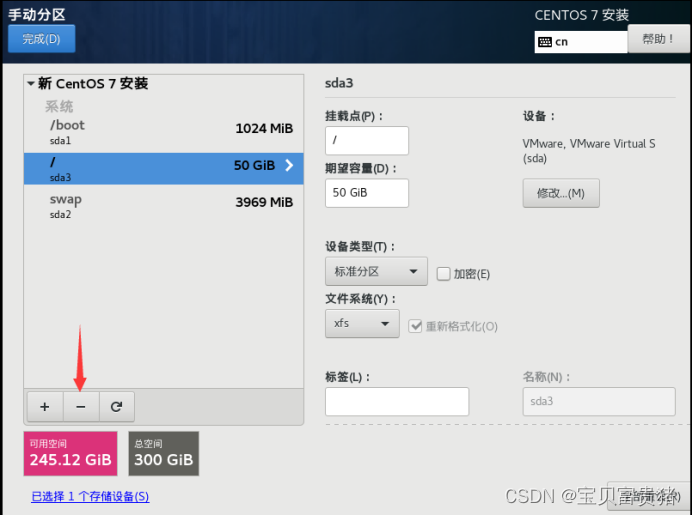Select the /boot sda1 partition row
This screenshot has height=516, width=692.
point(164,132)
